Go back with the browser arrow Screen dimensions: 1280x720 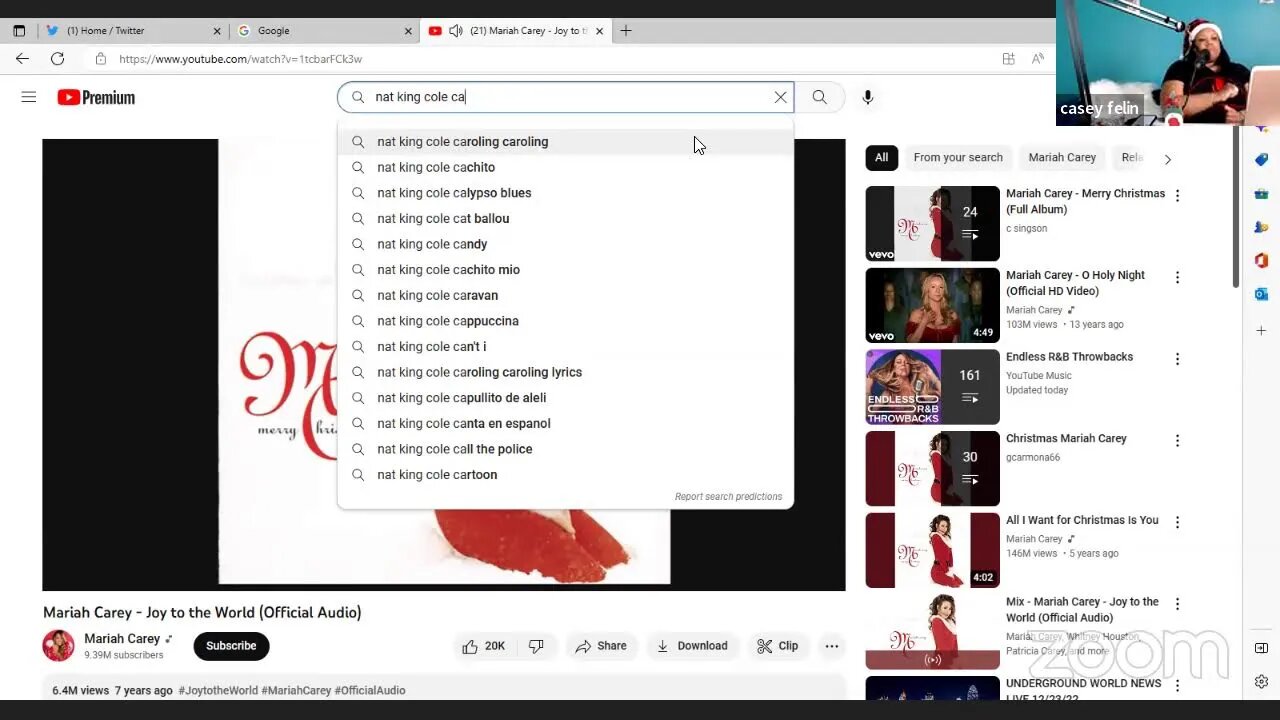(x=22, y=59)
